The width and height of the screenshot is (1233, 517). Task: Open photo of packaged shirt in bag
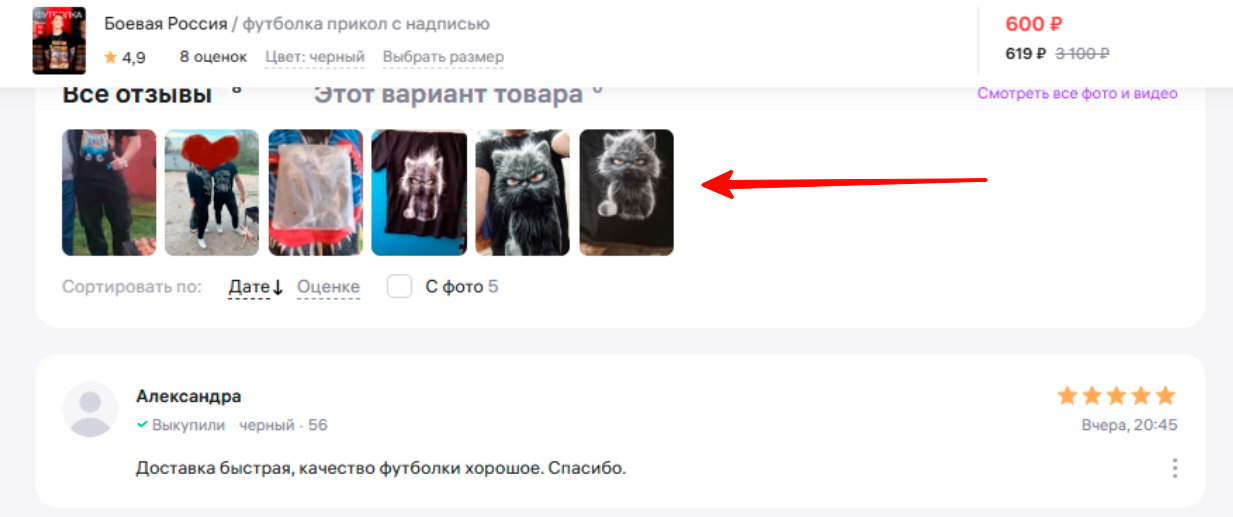(315, 193)
